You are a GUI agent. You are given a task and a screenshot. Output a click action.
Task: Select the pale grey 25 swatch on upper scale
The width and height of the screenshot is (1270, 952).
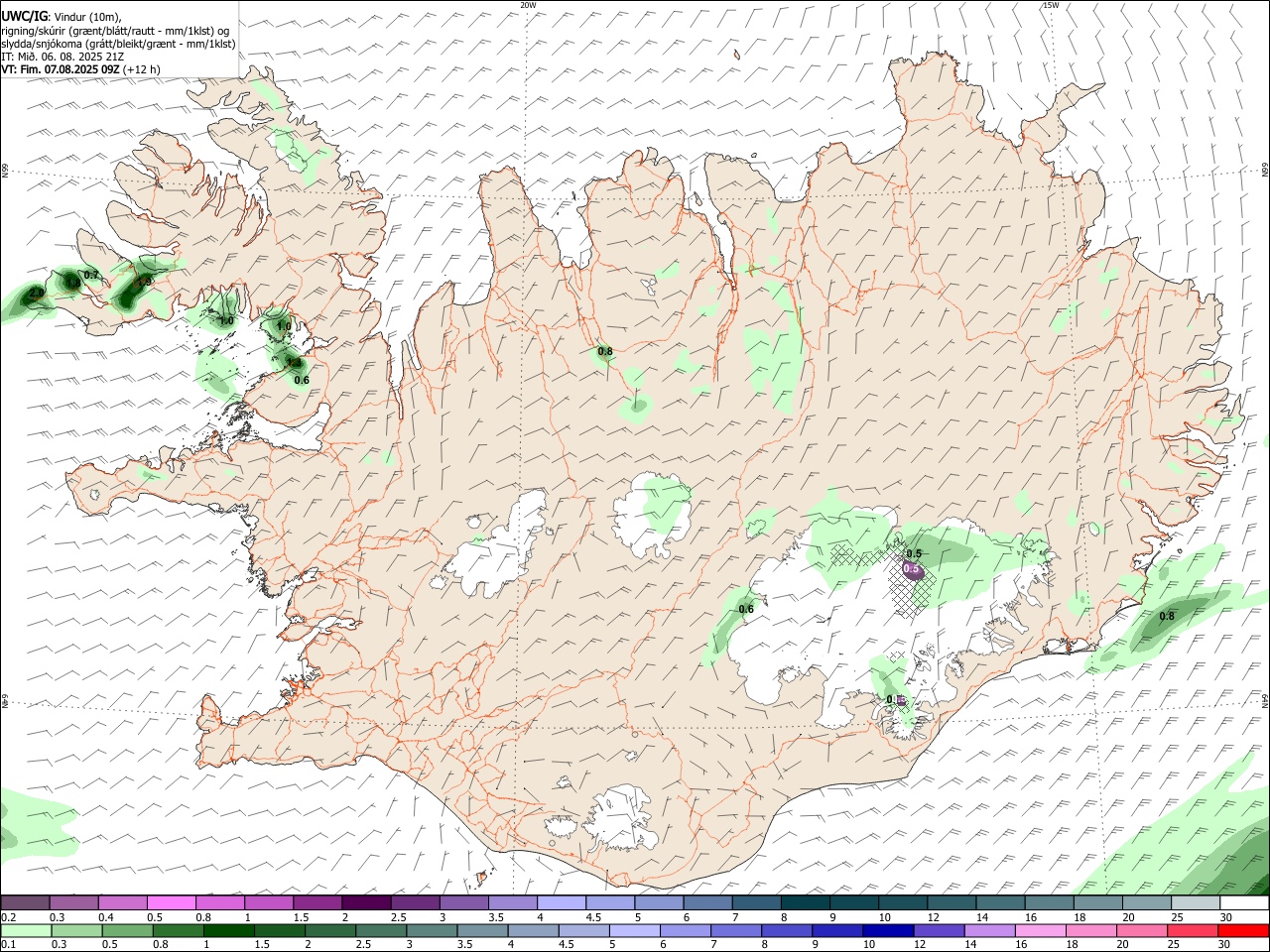click(x=1195, y=903)
